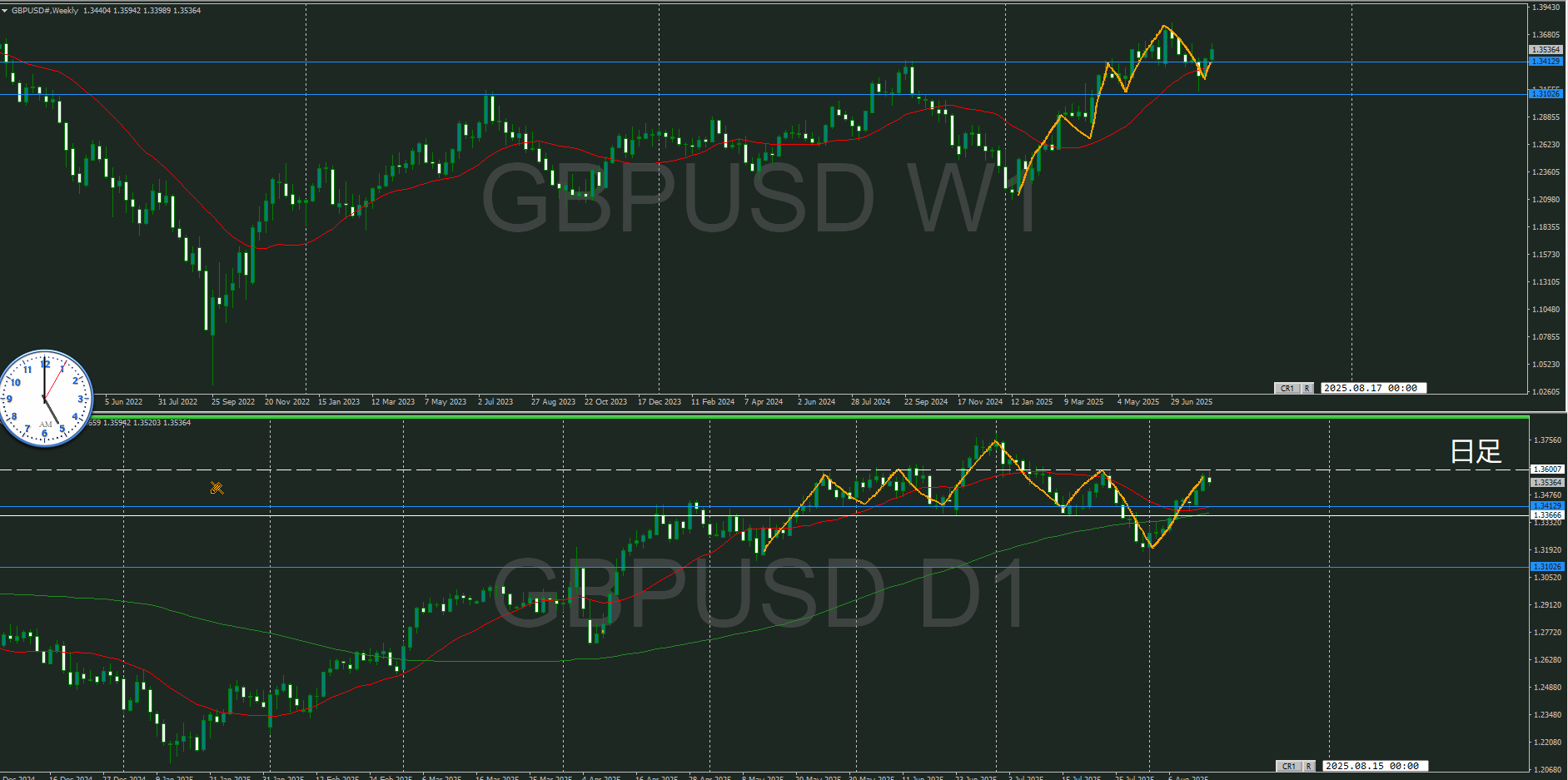Click R button on daily chart
The height and width of the screenshot is (780, 1568).
click(x=1309, y=767)
